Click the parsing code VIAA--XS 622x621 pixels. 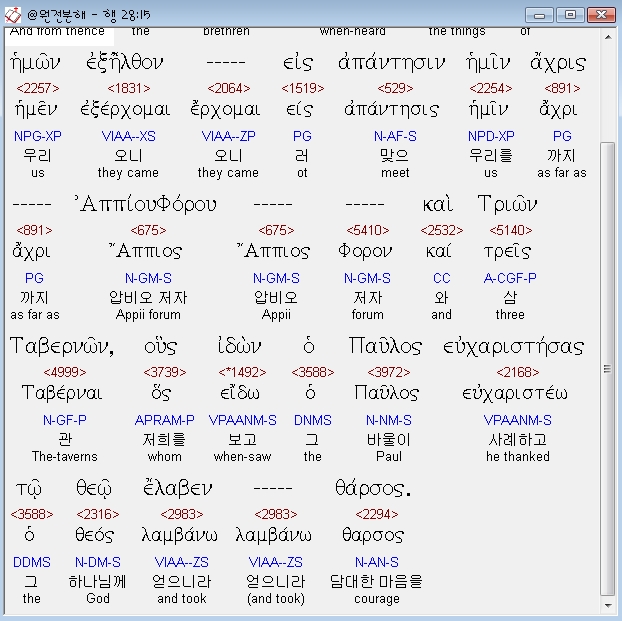(x=129, y=136)
